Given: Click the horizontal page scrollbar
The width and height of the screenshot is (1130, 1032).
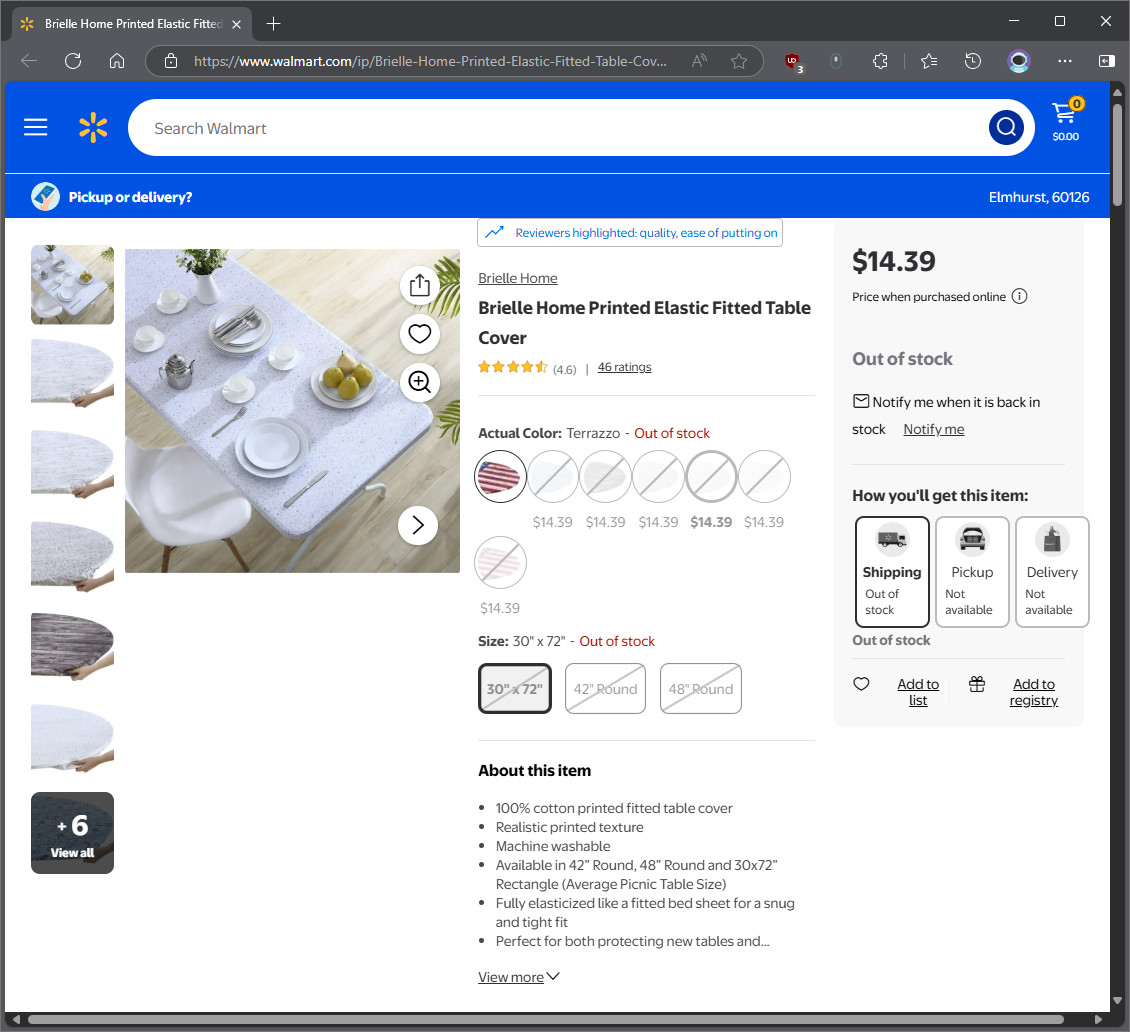Looking at the screenshot, I should coord(546,1019).
